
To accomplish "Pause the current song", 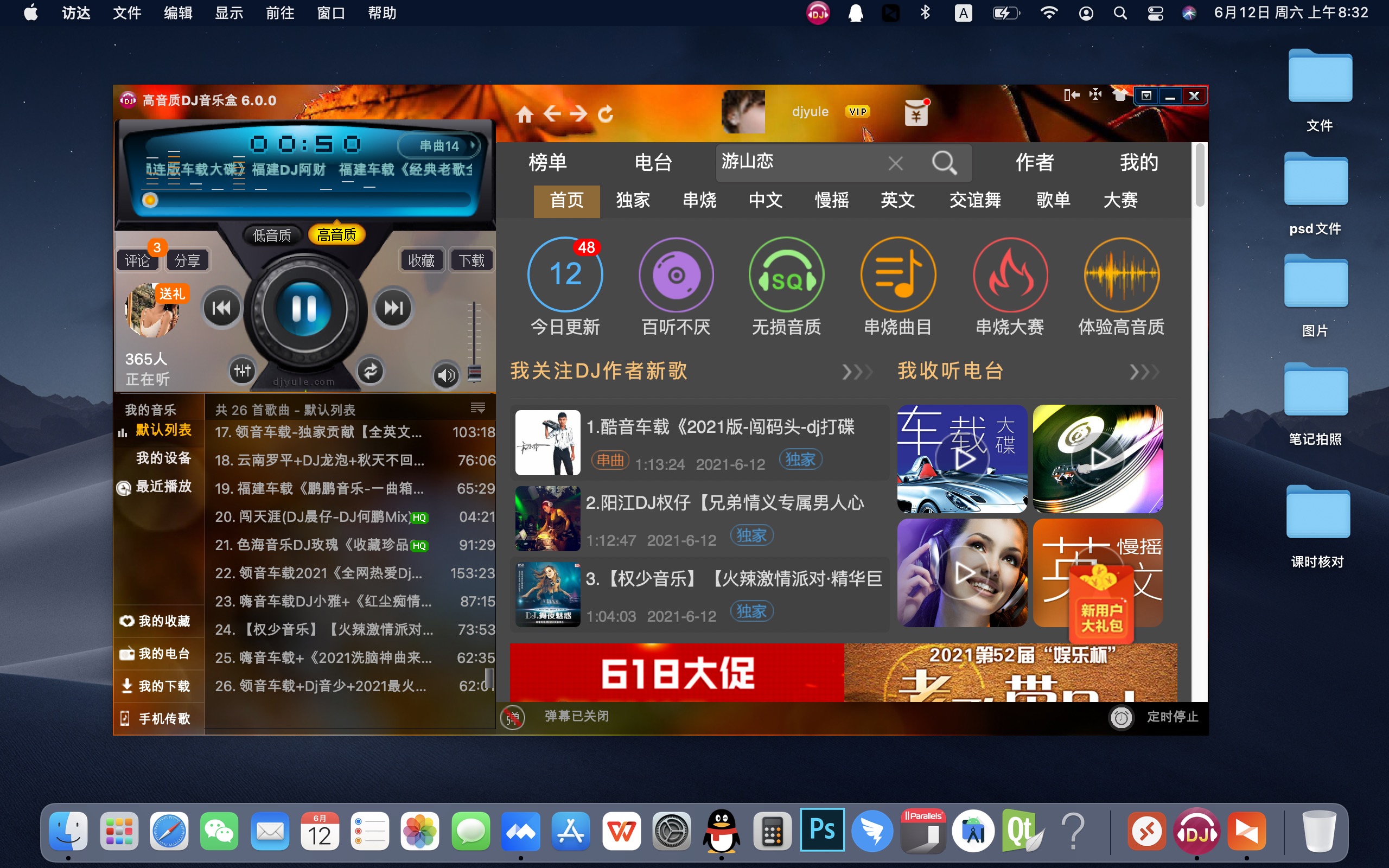I will point(304,309).
